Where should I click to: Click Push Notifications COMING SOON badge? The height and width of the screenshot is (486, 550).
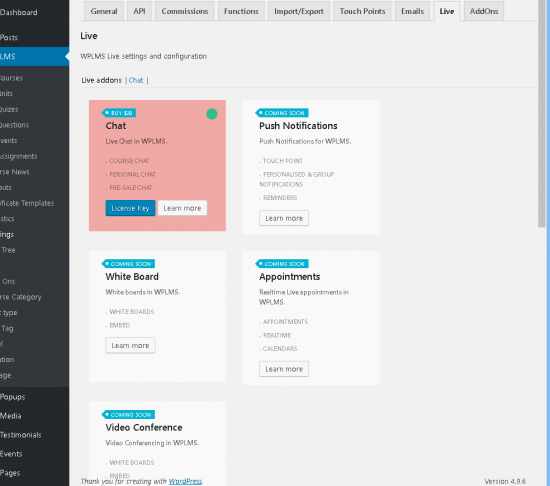click(x=282, y=113)
